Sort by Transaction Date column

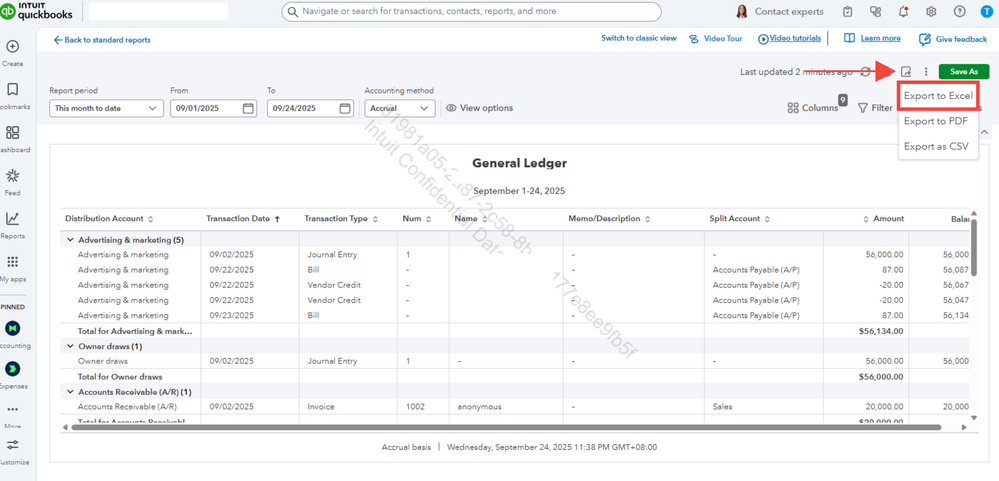point(243,219)
